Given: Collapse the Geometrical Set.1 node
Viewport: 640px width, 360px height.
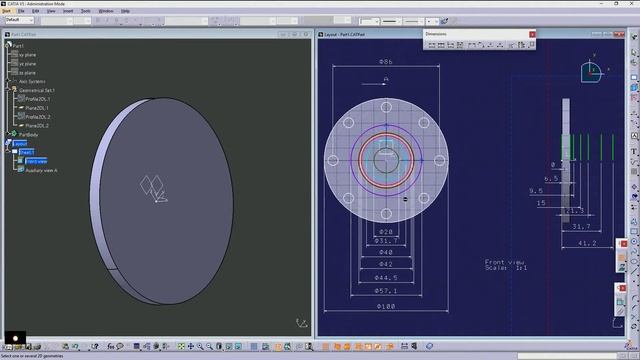Looking at the screenshot, I should [x=7, y=88].
